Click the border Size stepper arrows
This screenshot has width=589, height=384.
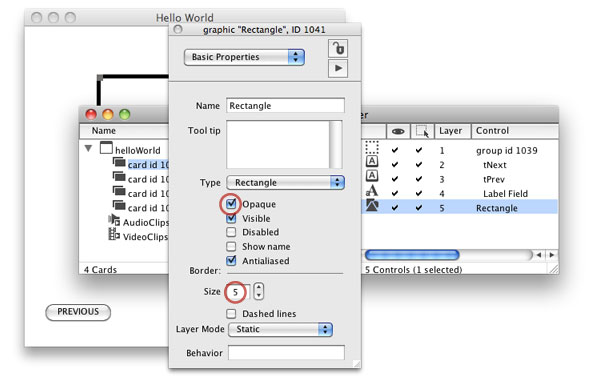click(x=258, y=292)
